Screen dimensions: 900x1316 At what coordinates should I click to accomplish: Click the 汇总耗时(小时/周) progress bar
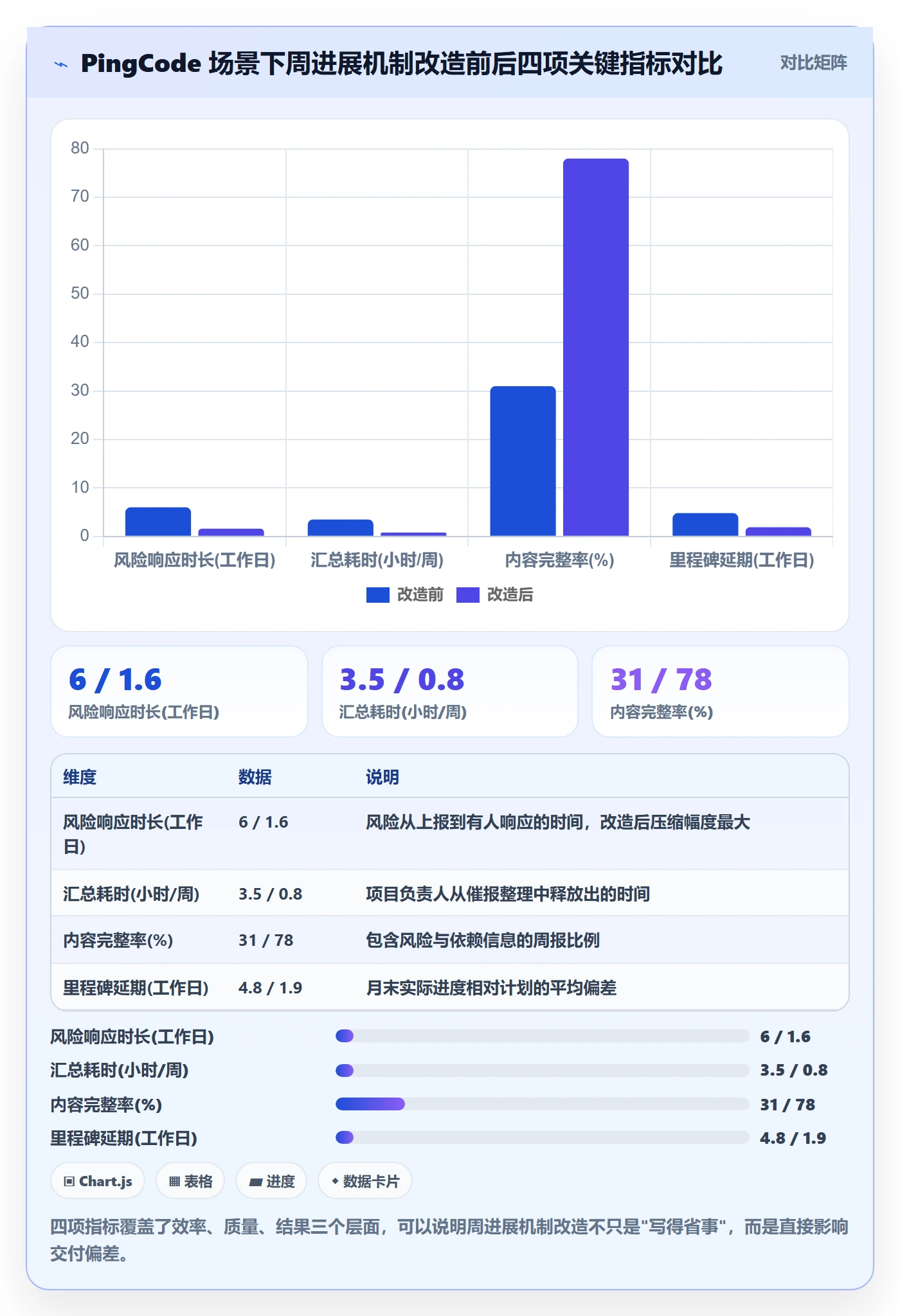coord(542,1070)
